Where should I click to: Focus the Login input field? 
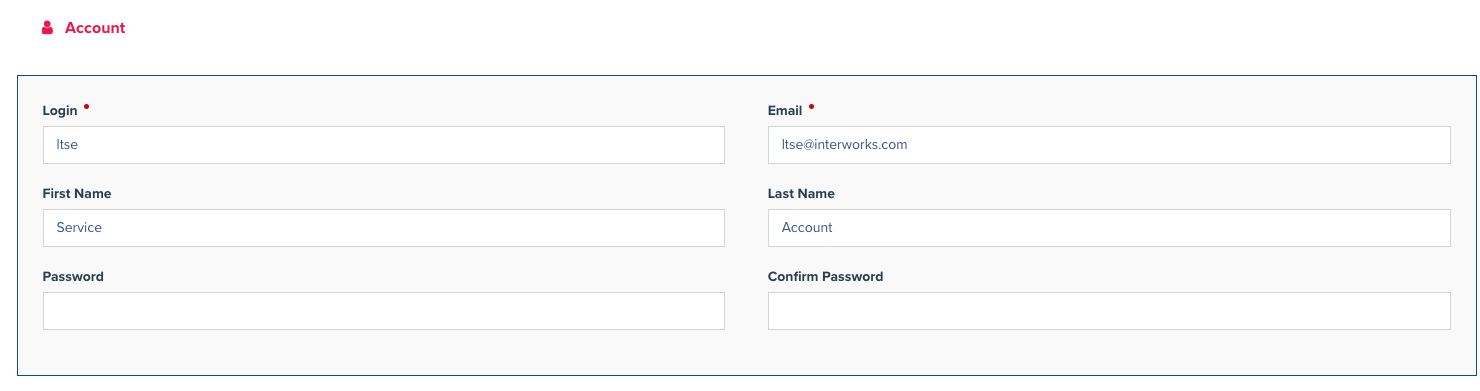click(384, 145)
